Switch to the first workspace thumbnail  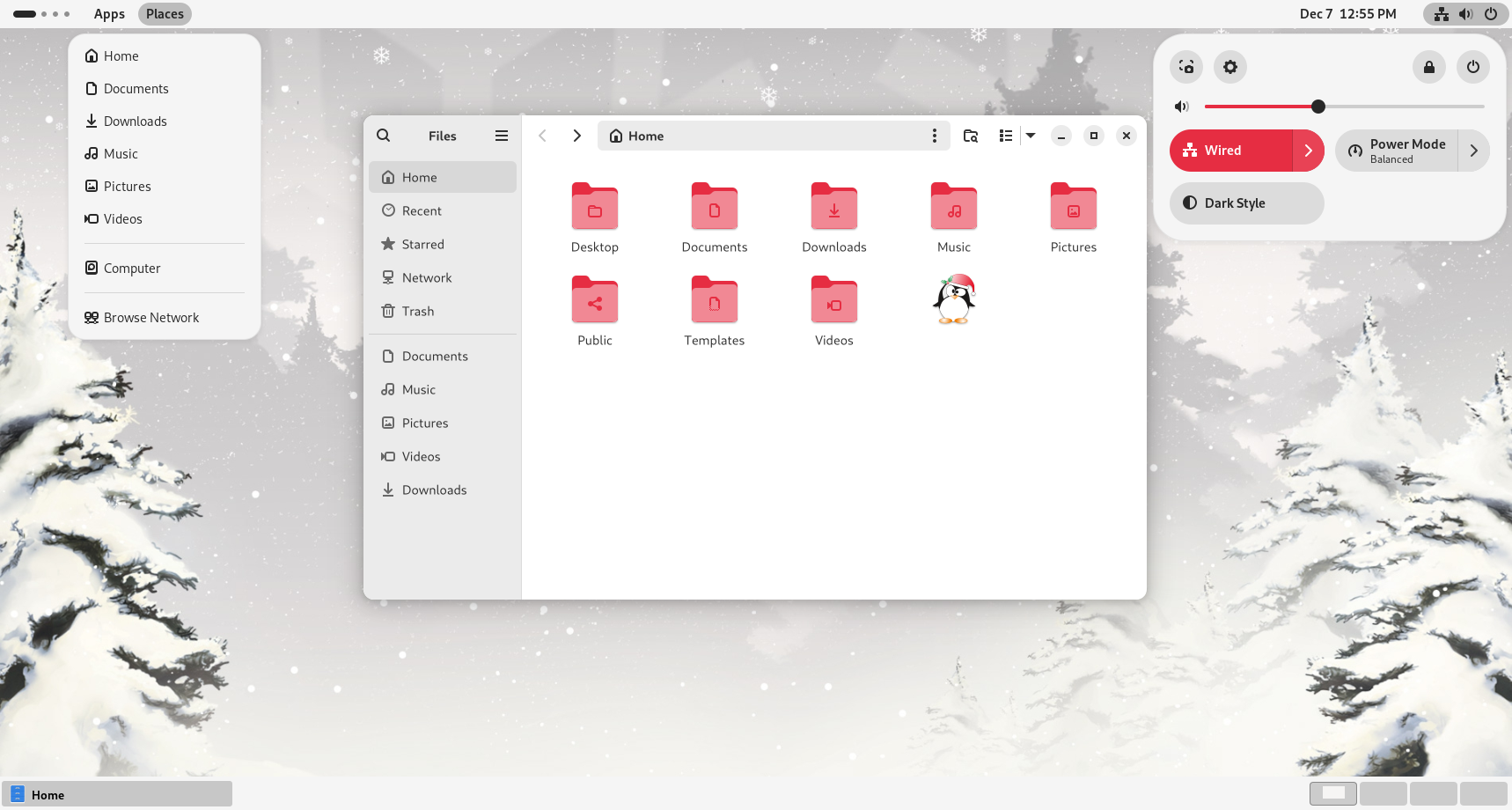click(1333, 793)
